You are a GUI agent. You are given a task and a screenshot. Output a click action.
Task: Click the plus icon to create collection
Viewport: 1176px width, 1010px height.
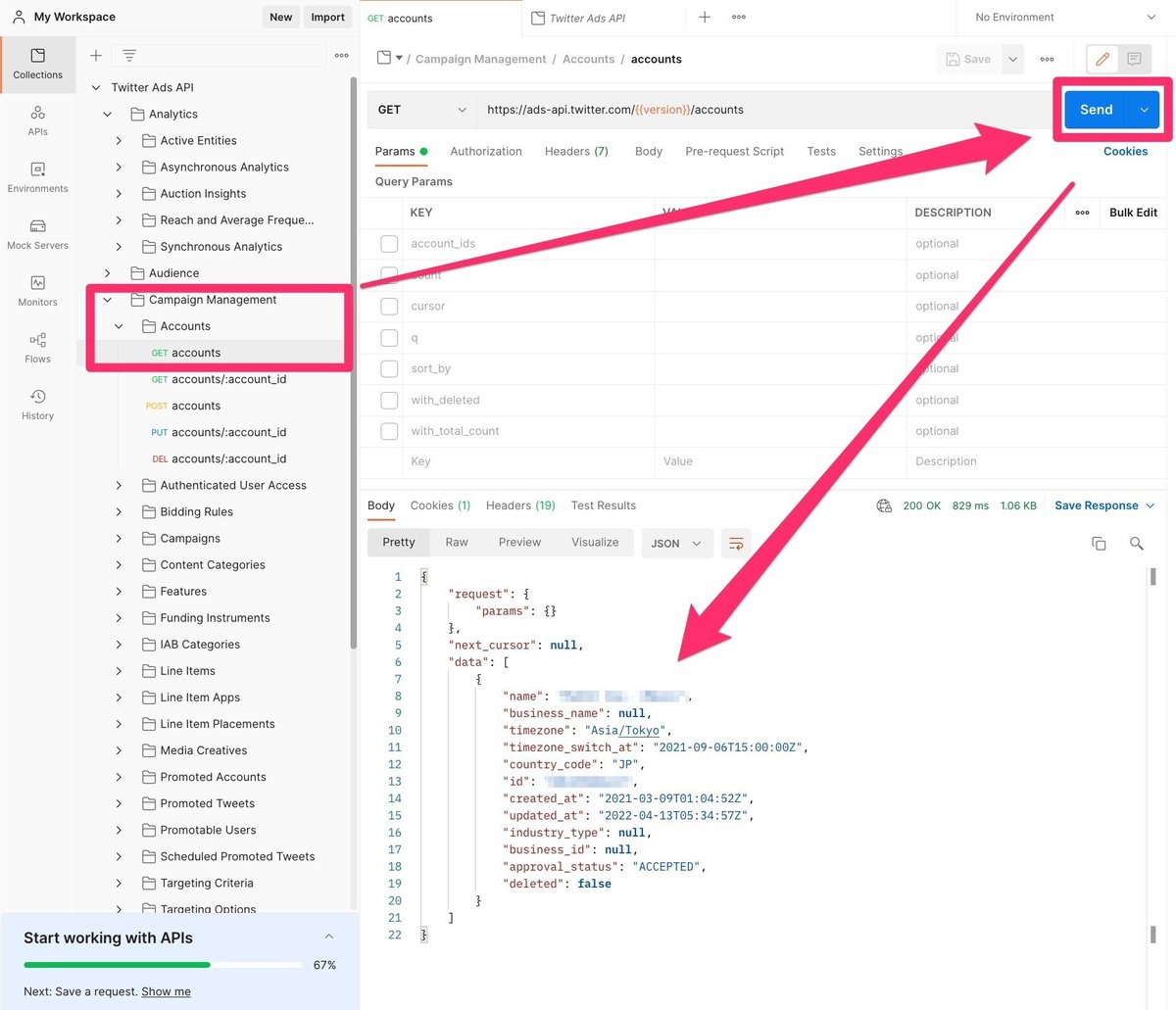[96, 56]
